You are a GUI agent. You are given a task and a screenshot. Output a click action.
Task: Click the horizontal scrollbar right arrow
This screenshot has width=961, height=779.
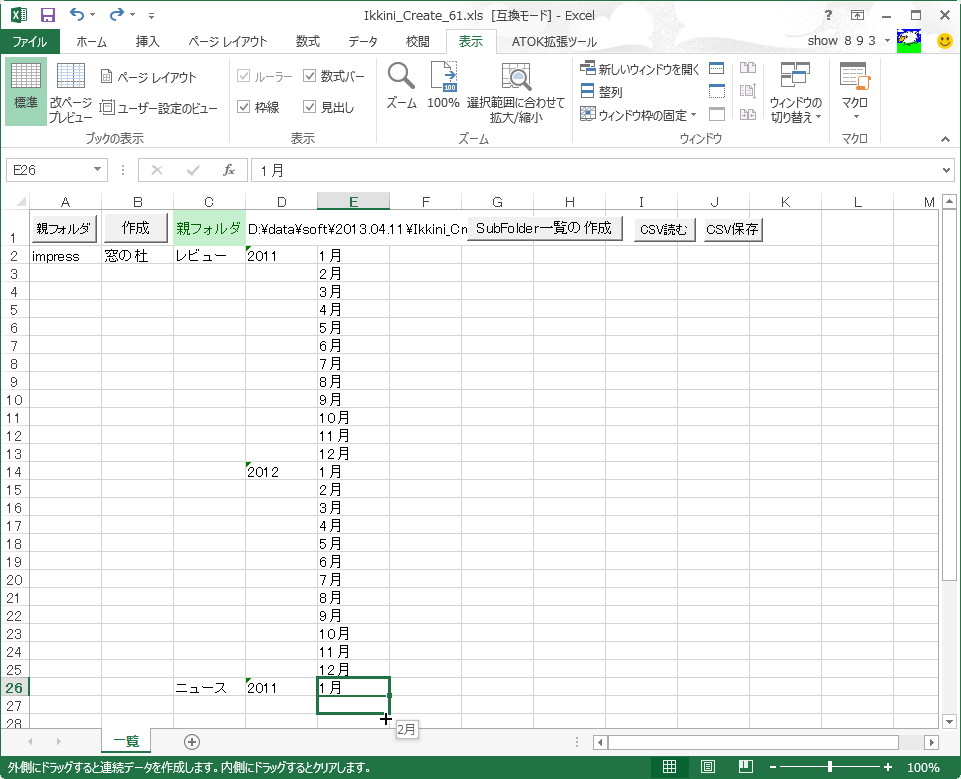932,742
